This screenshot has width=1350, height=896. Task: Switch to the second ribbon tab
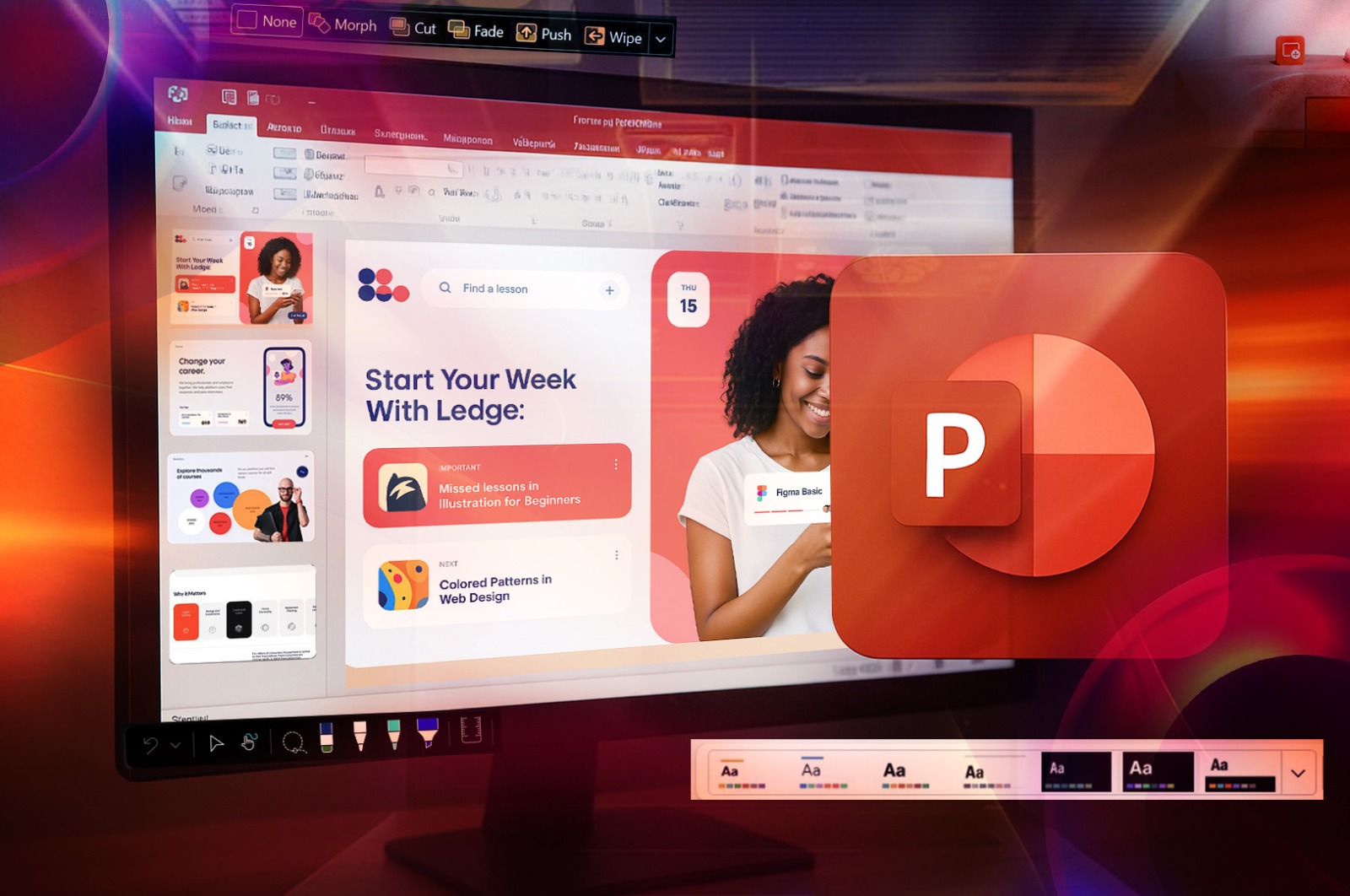coord(232,124)
